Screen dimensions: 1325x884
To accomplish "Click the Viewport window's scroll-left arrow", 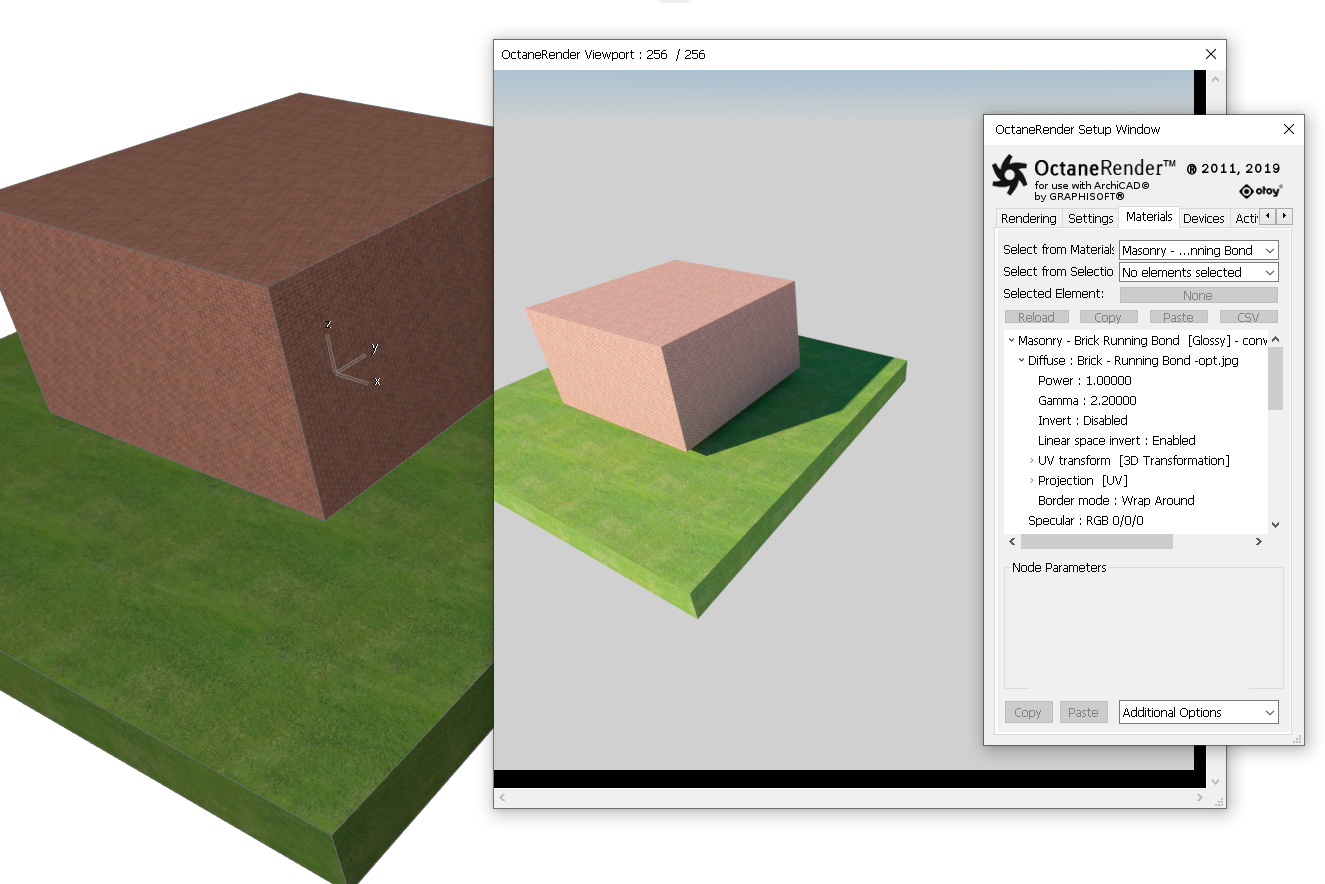I will (x=502, y=798).
